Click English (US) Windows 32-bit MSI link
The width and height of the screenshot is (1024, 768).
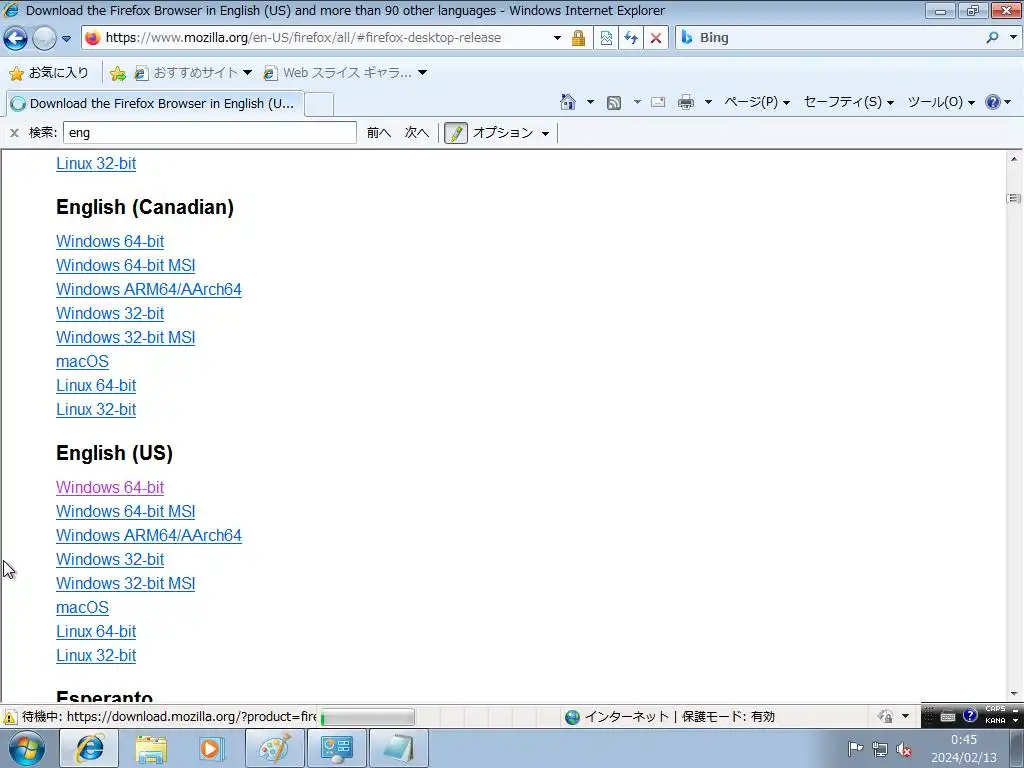[x=125, y=584]
